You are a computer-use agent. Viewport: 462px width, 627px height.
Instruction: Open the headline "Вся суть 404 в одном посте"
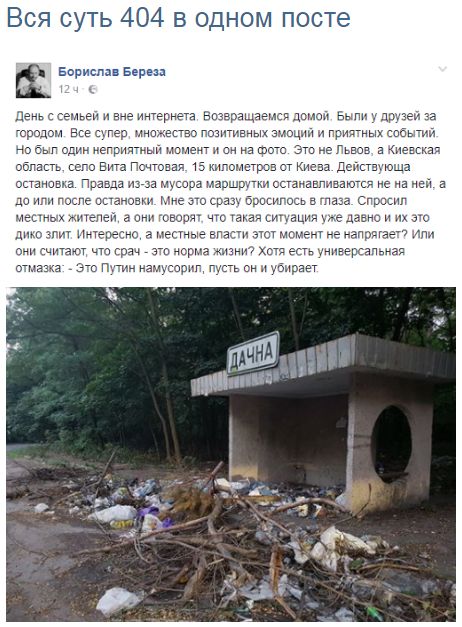coord(178,18)
